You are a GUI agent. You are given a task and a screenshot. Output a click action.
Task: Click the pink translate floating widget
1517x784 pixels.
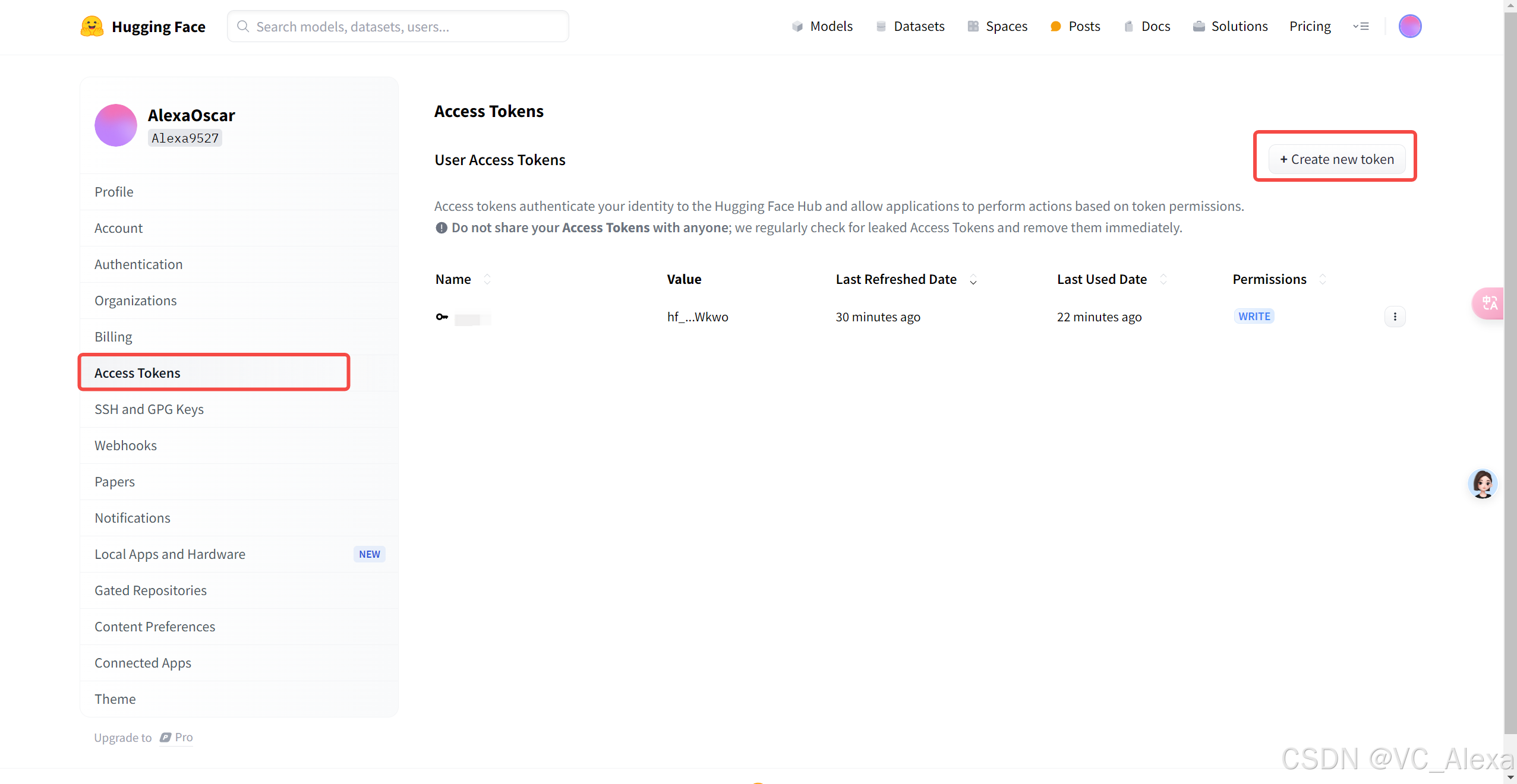tap(1488, 304)
